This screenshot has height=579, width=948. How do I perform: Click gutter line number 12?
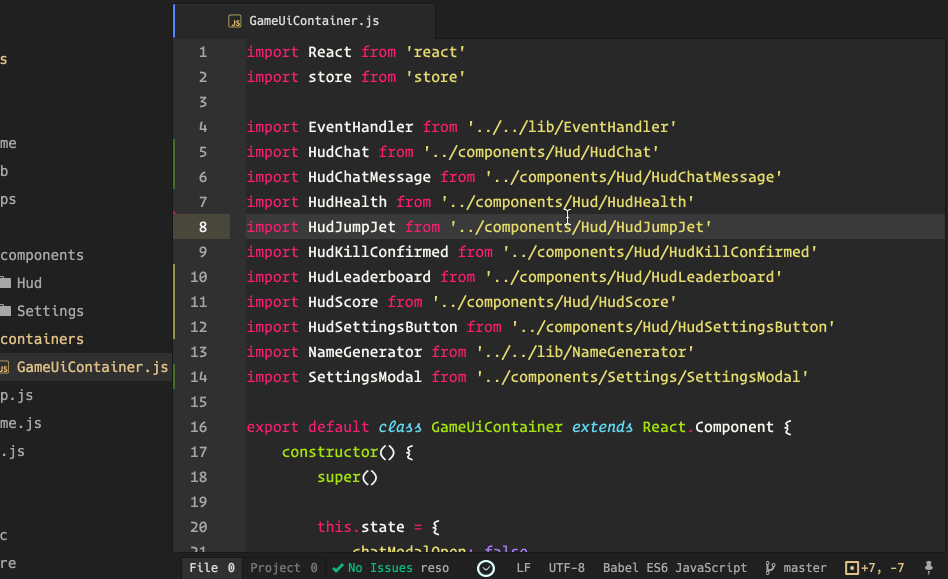(x=199, y=327)
